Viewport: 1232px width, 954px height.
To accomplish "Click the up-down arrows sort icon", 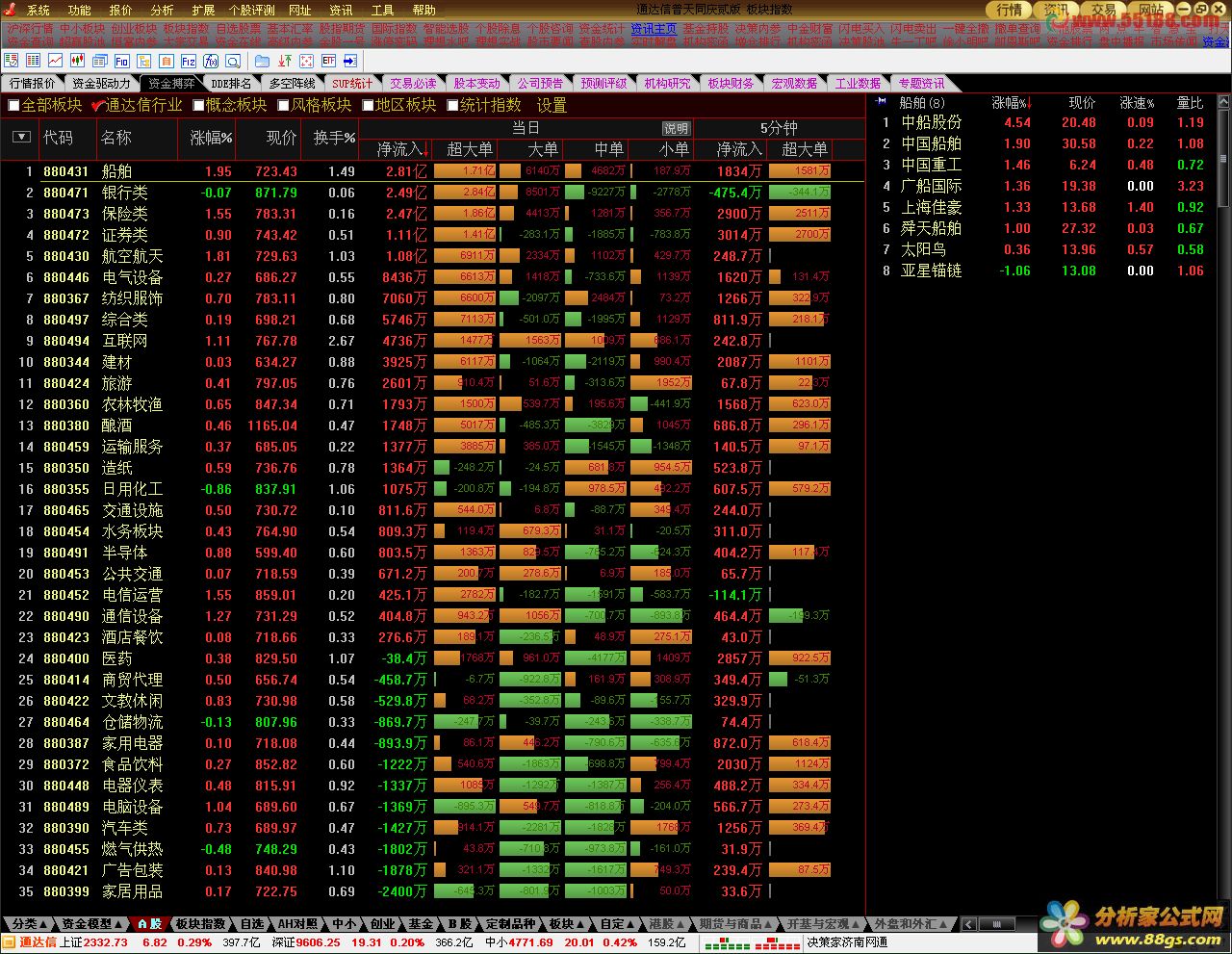I will click(284, 60).
